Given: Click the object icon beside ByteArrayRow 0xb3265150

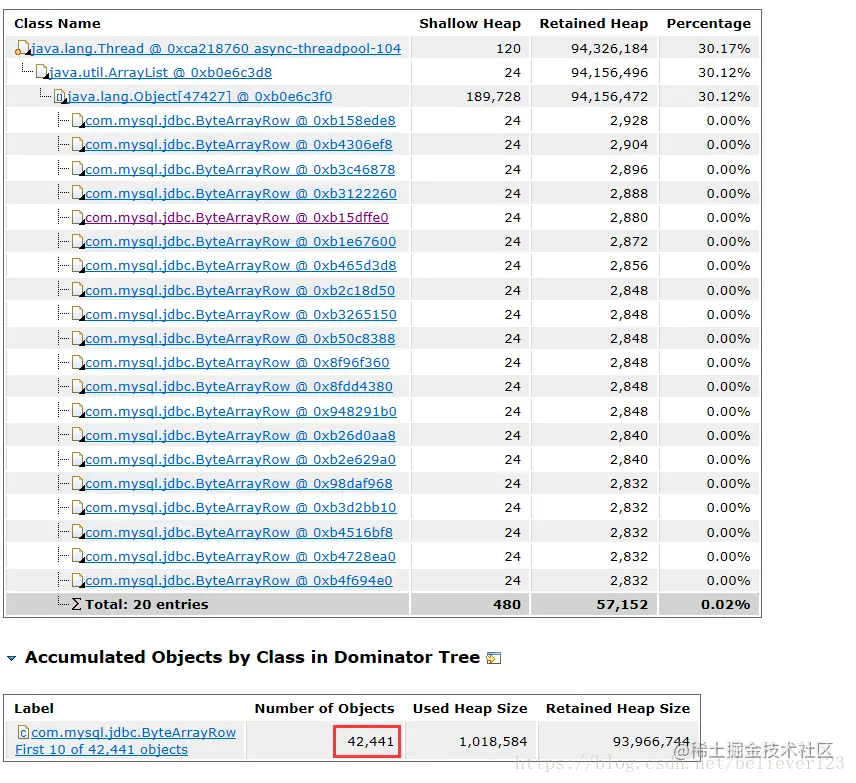Looking at the screenshot, I should click(78, 315).
